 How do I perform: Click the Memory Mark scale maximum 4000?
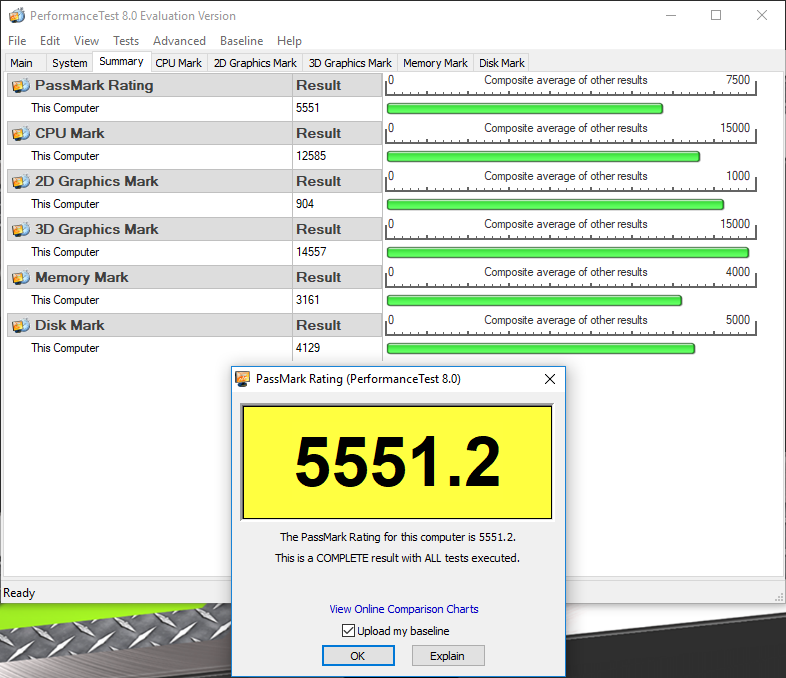pyautogui.click(x=738, y=272)
